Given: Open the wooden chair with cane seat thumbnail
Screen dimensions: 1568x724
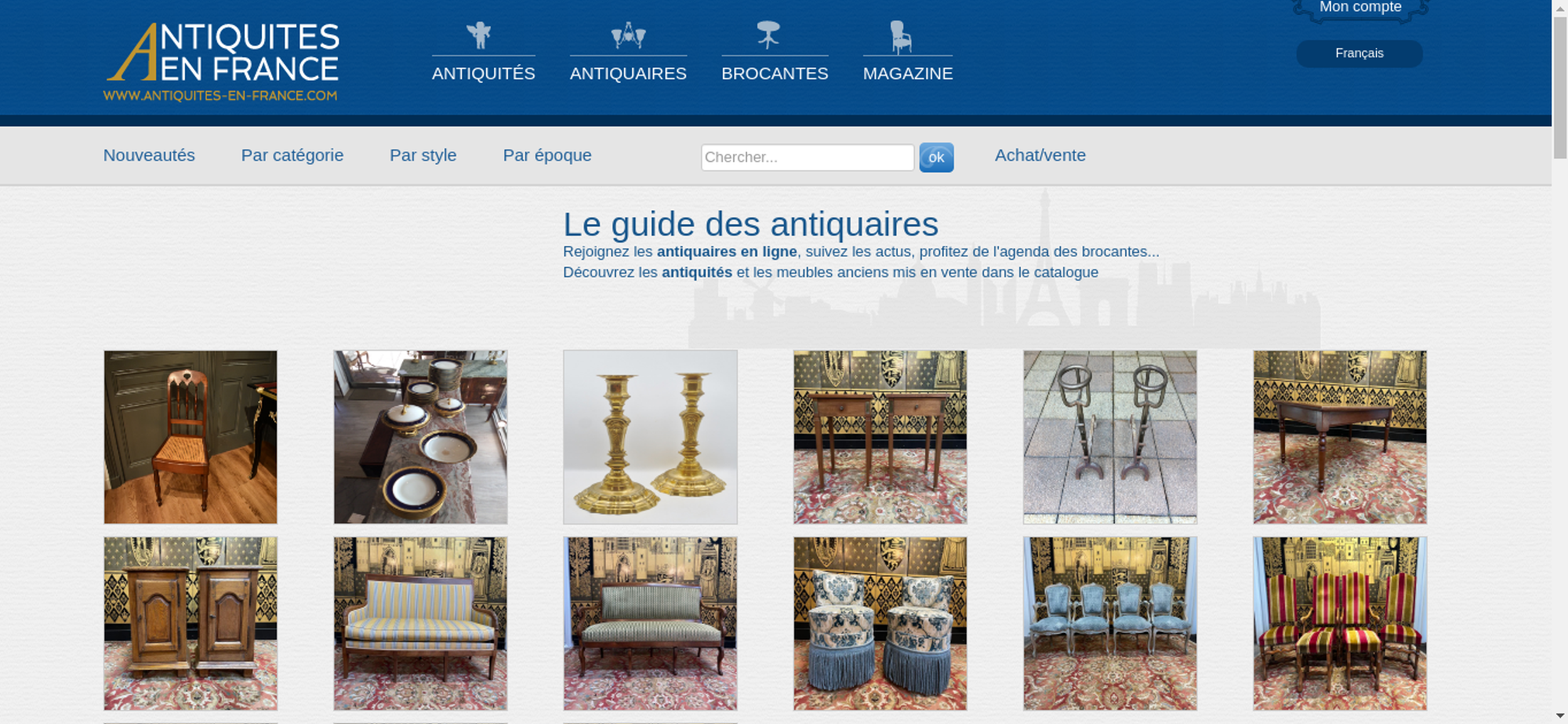Looking at the screenshot, I should (x=191, y=437).
